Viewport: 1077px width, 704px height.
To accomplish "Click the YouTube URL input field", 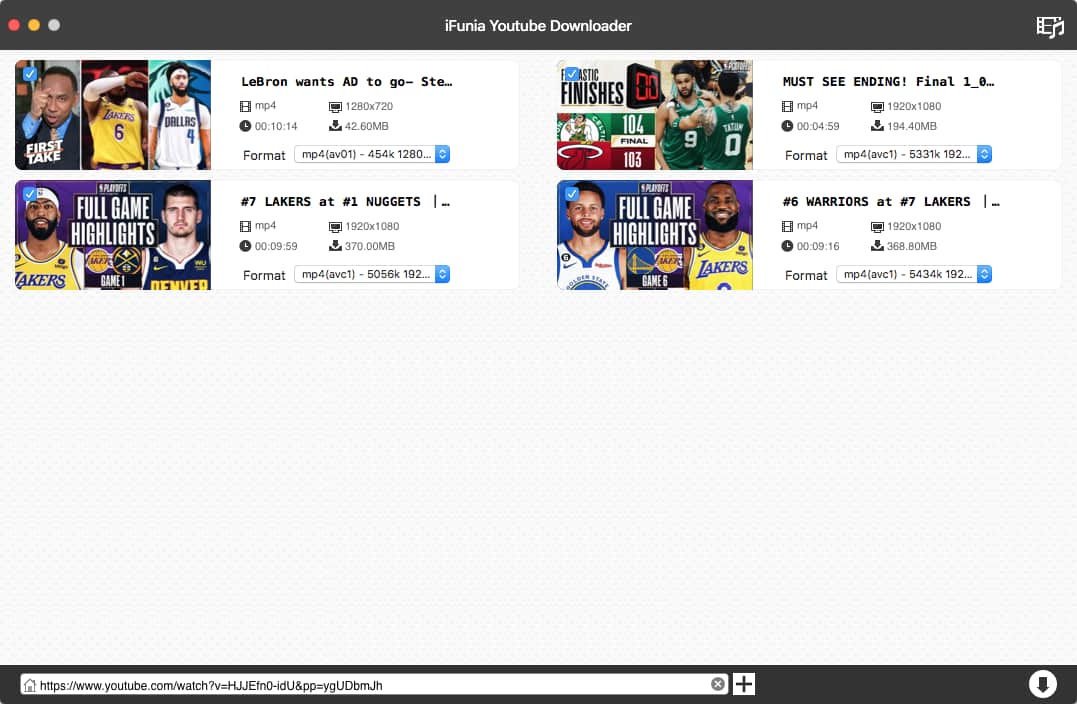I will [370, 685].
